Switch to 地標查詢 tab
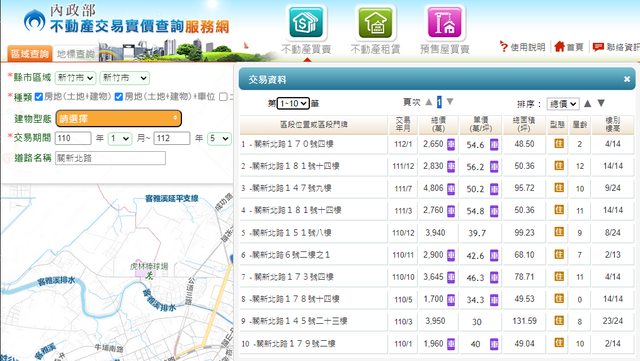640x361 pixels. [x=76, y=53]
